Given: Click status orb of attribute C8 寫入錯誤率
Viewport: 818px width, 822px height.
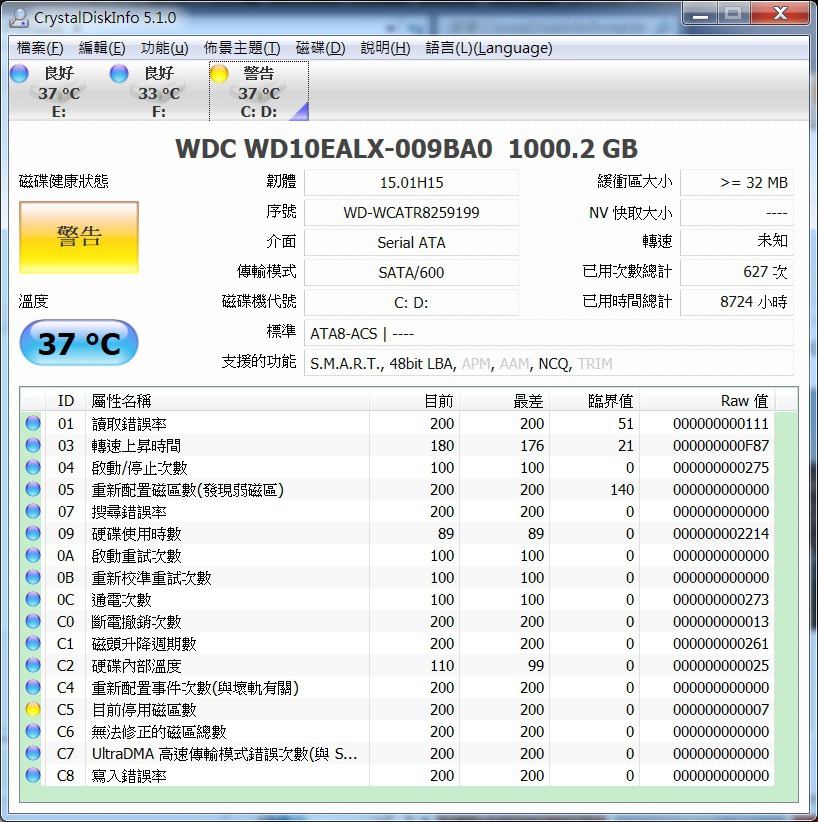Looking at the screenshot, I should [33, 775].
